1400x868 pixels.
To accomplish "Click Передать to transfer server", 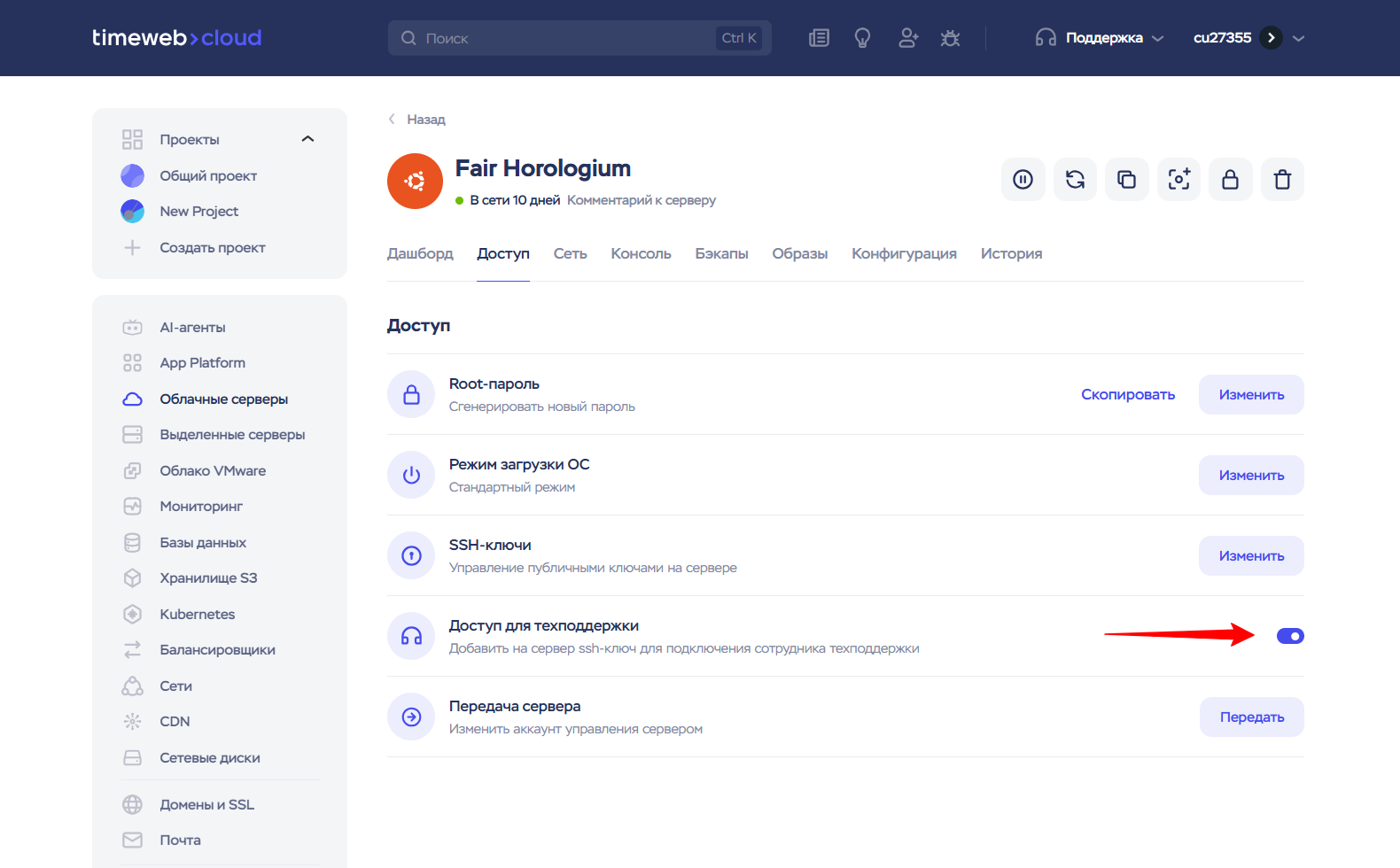I will (x=1251, y=717).
